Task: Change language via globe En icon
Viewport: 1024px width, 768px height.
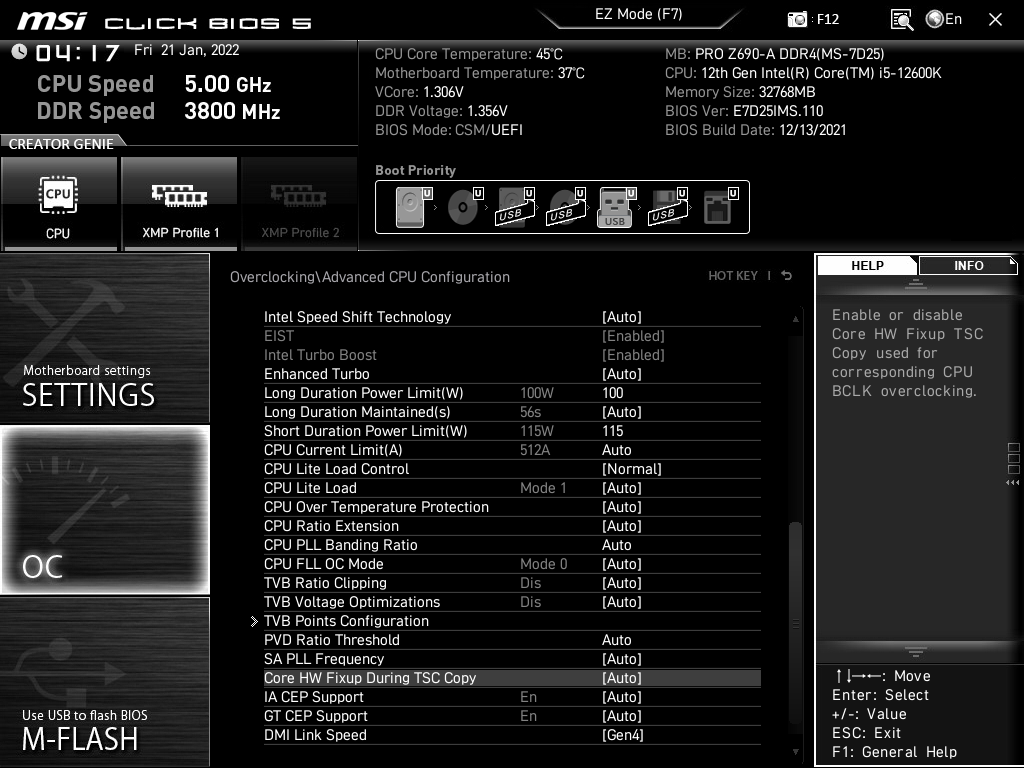Action: (x=944, y=19)
